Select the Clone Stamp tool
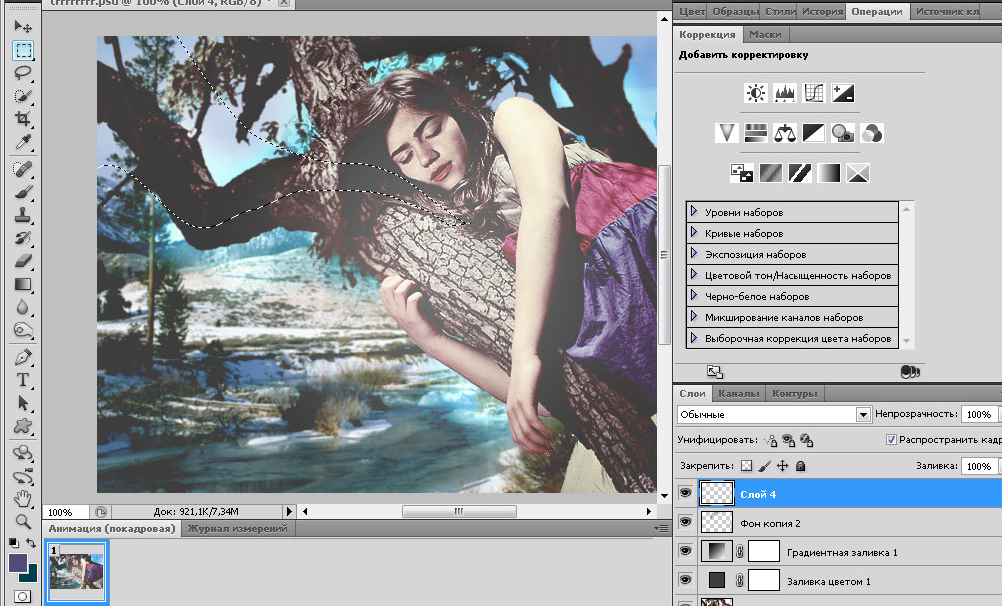This screenshot has height=606, width=1002. point(22,215)
